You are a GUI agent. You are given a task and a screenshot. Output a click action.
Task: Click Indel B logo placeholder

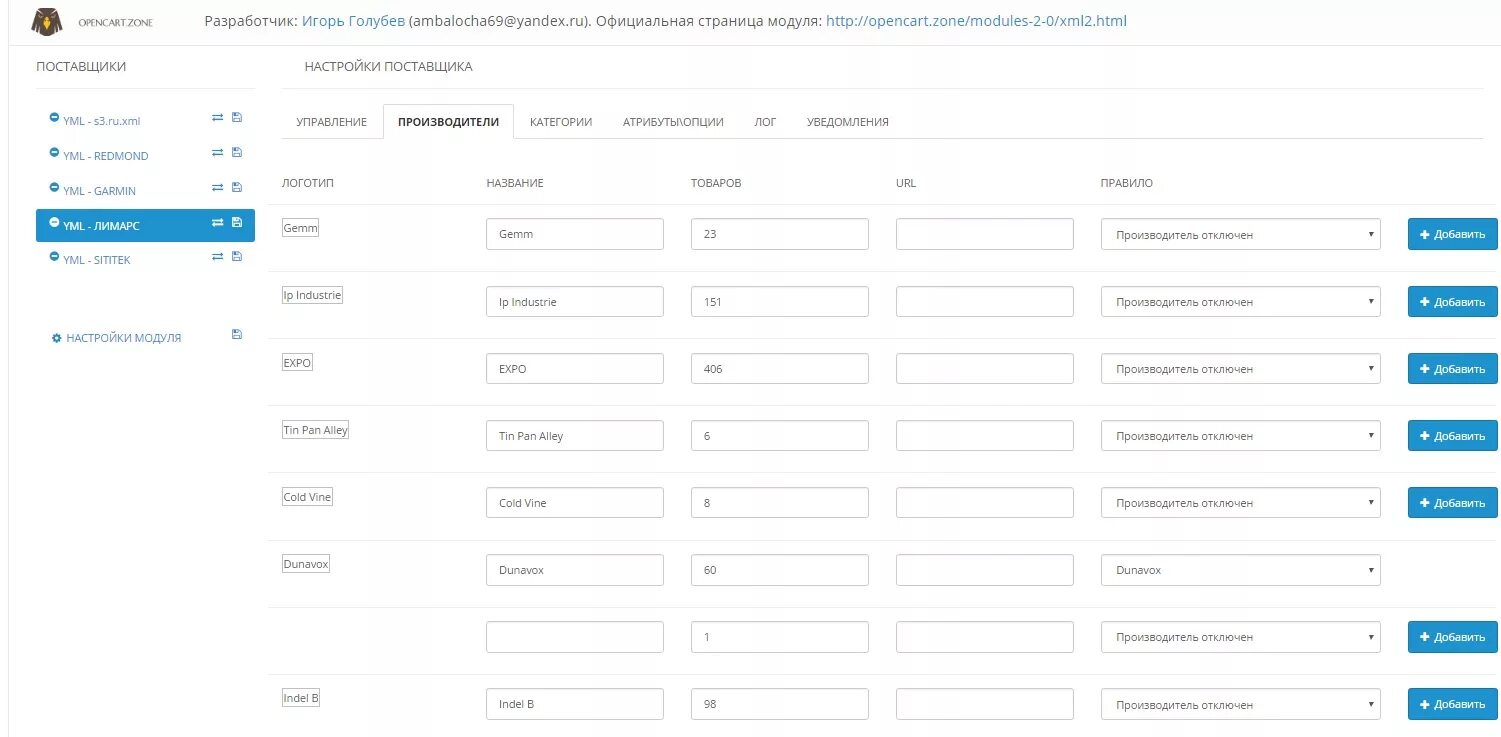(x=301, y=698)
